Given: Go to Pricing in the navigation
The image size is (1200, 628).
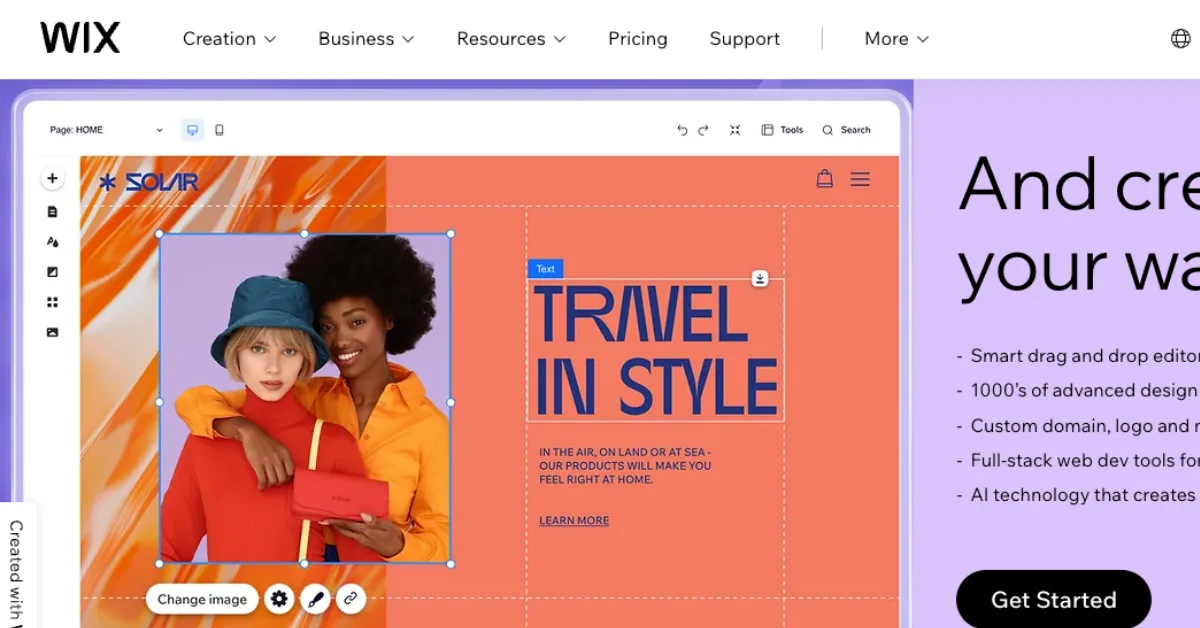Looking at the screenshot, I should (x=637, y=39).
